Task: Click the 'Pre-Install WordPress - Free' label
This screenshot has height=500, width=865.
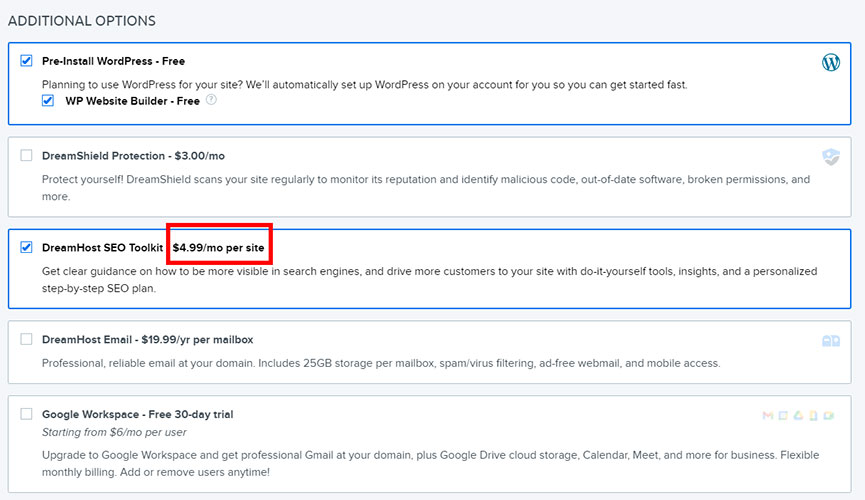Action: point(113,61)
